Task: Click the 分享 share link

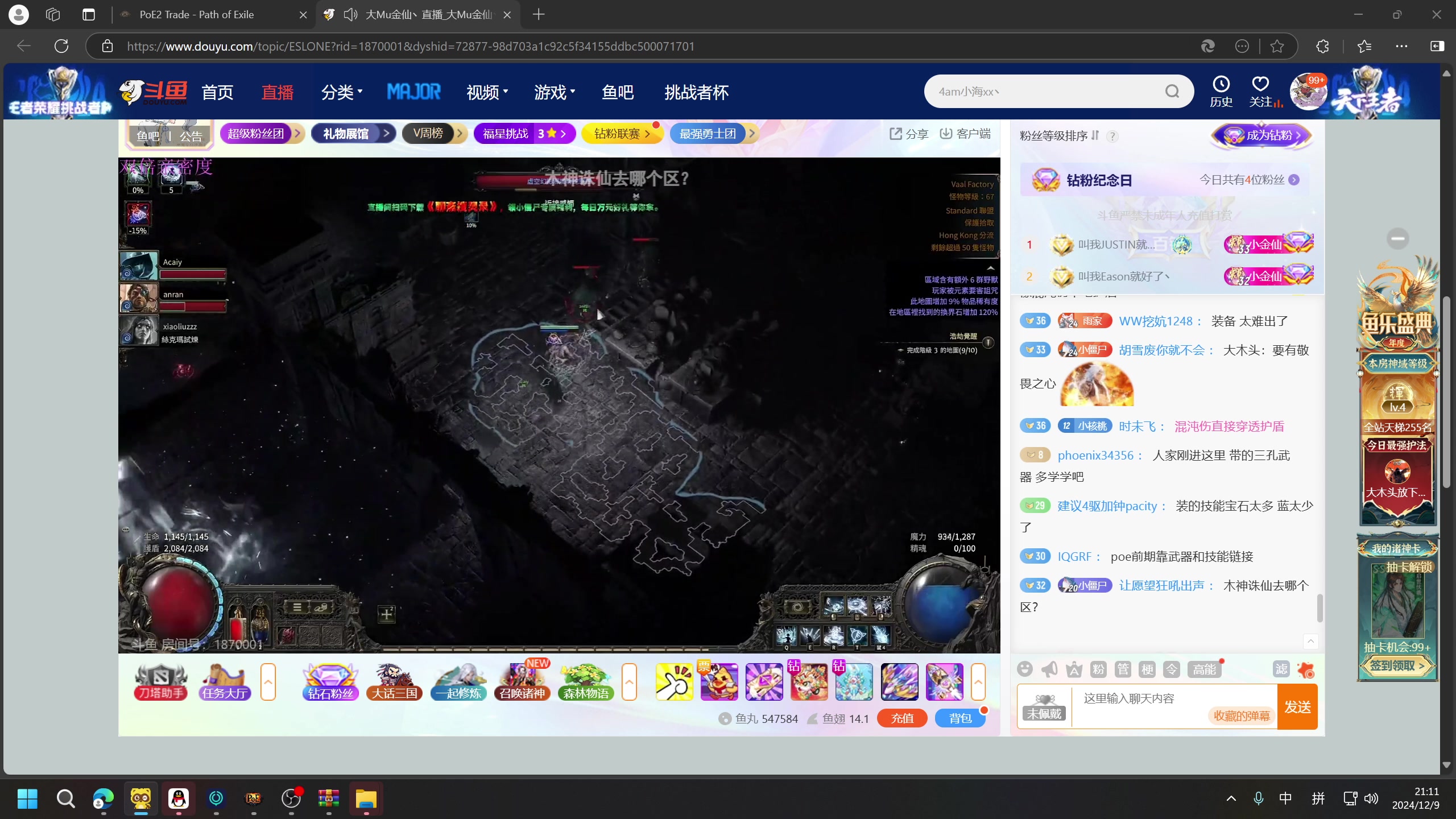Action: (908, 134)
